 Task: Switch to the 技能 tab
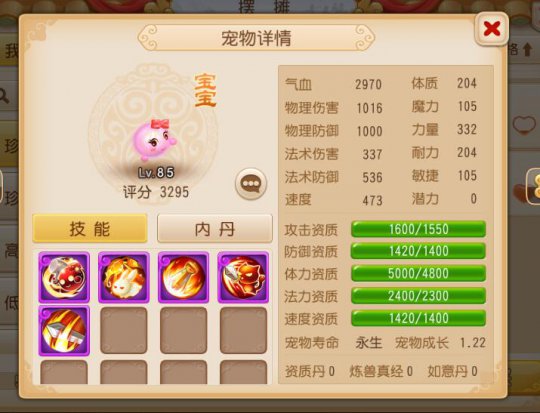pos(90,228)
